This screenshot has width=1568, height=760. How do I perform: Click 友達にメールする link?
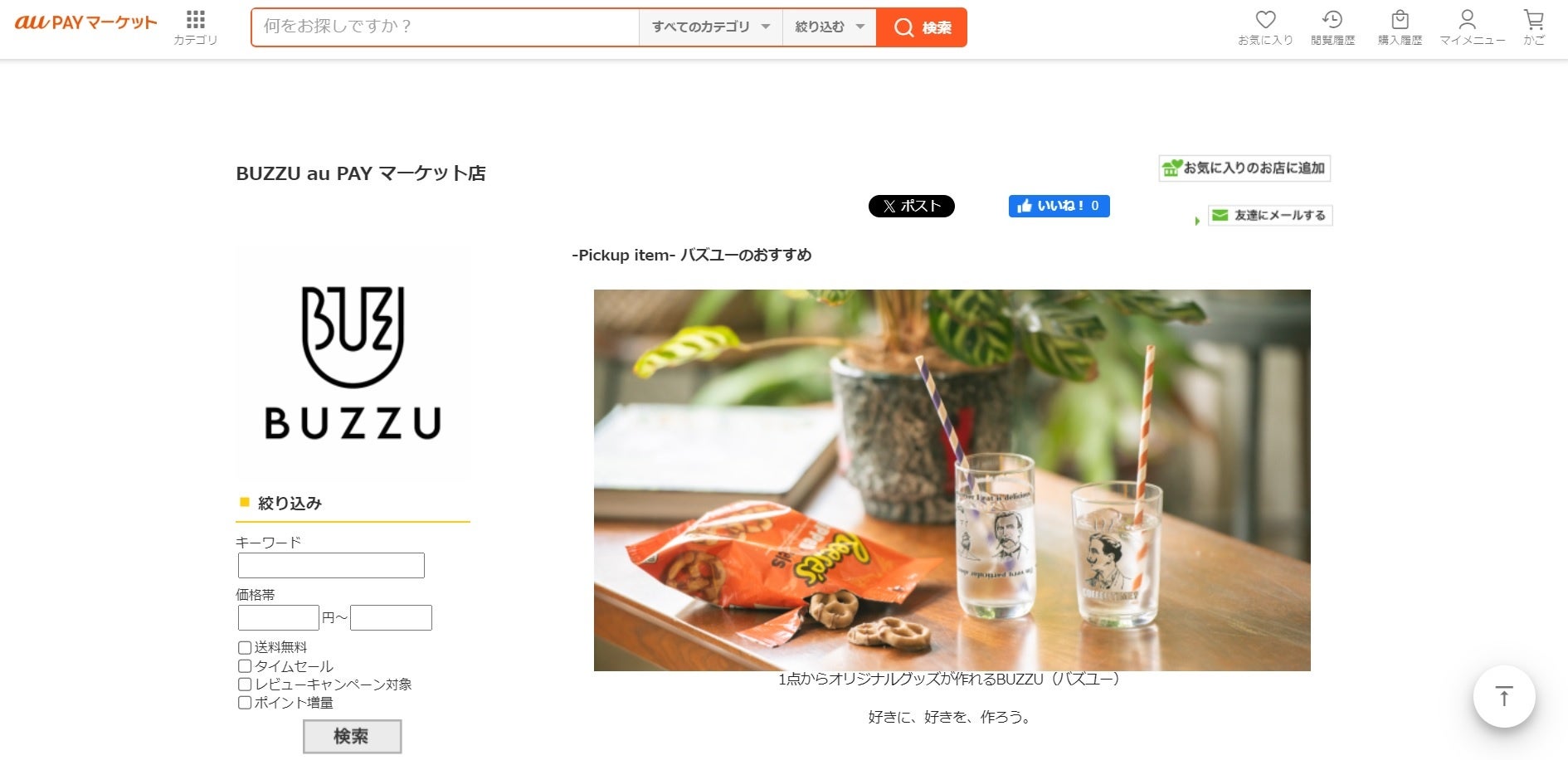click(1270, 216)
